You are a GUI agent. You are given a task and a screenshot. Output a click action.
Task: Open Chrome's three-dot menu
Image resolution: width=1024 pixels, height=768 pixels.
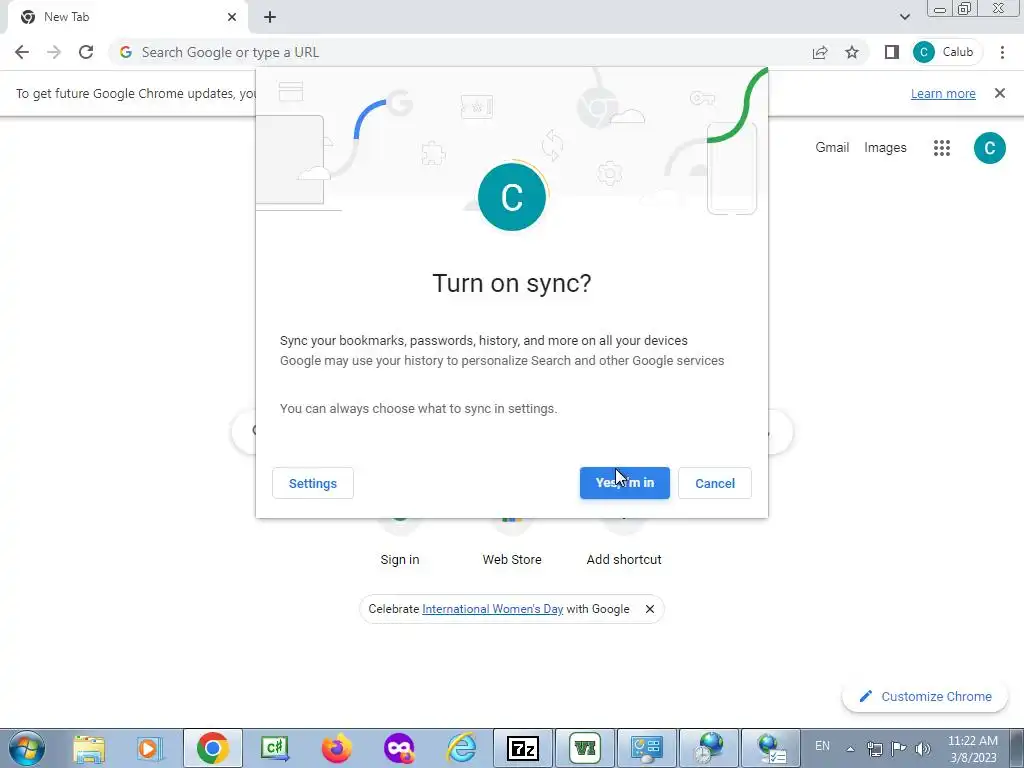1002,52
